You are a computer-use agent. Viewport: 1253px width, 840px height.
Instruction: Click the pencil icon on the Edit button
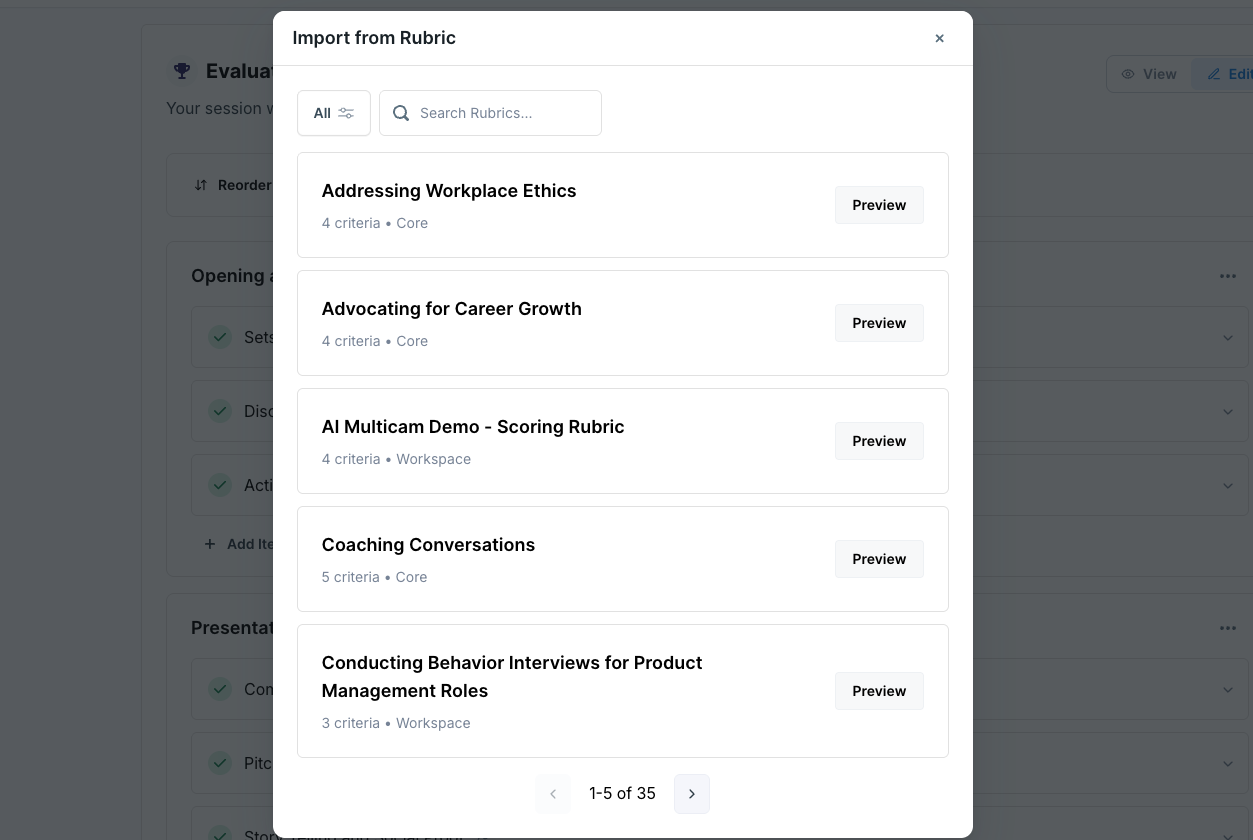(x=1211, y=73)
